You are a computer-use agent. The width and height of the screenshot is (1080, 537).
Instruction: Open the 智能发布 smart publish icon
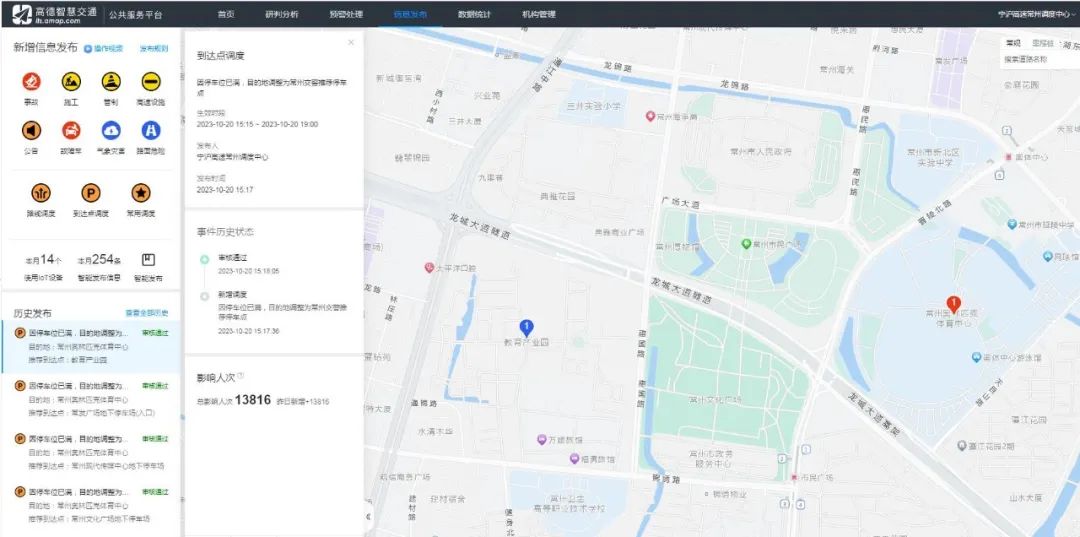(x=148, y=260)
